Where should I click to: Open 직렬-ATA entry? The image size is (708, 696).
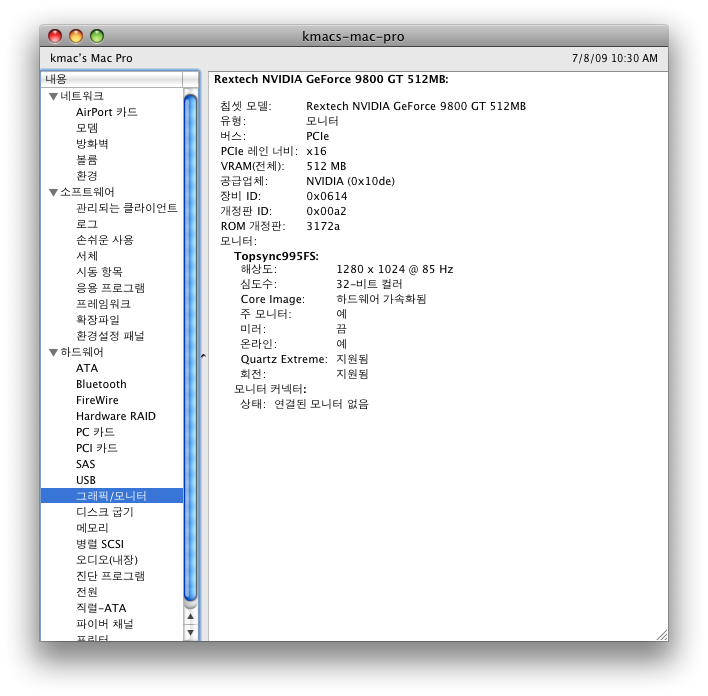[x=101, y=608]
